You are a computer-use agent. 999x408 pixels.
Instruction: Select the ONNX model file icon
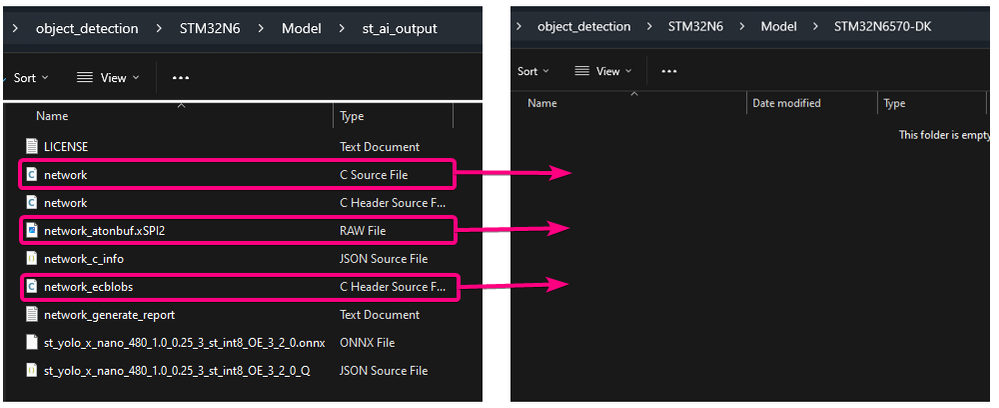click(x=31, y=342)
